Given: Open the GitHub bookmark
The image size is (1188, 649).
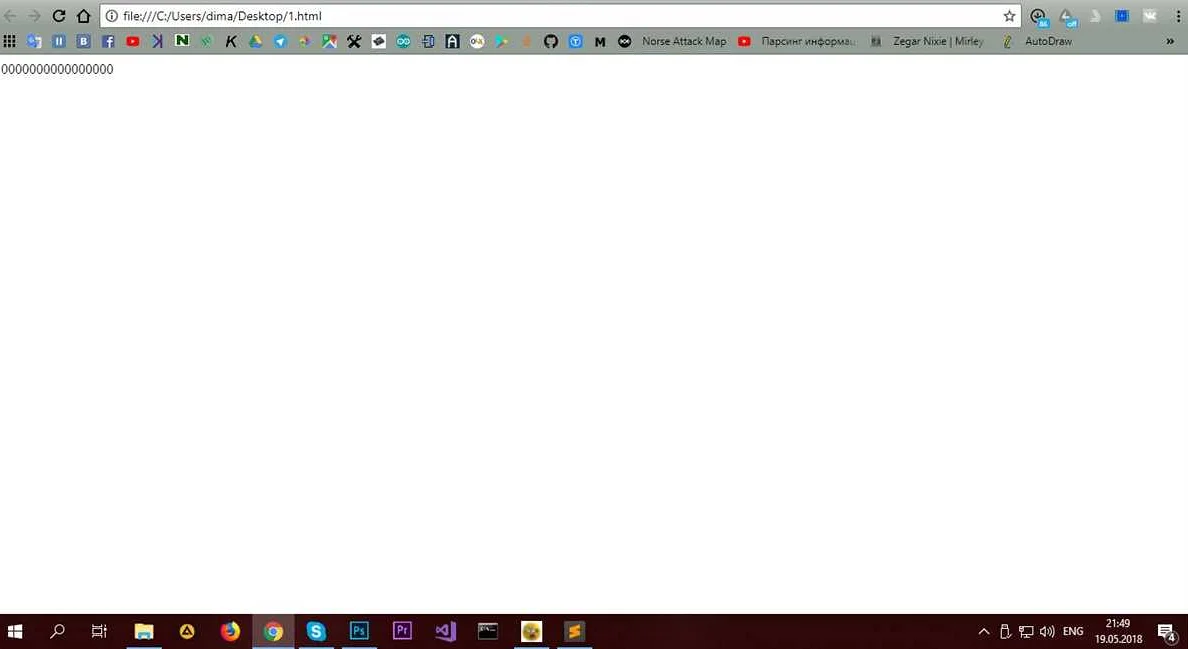Looking at the screenshot, I should point(551,42).
